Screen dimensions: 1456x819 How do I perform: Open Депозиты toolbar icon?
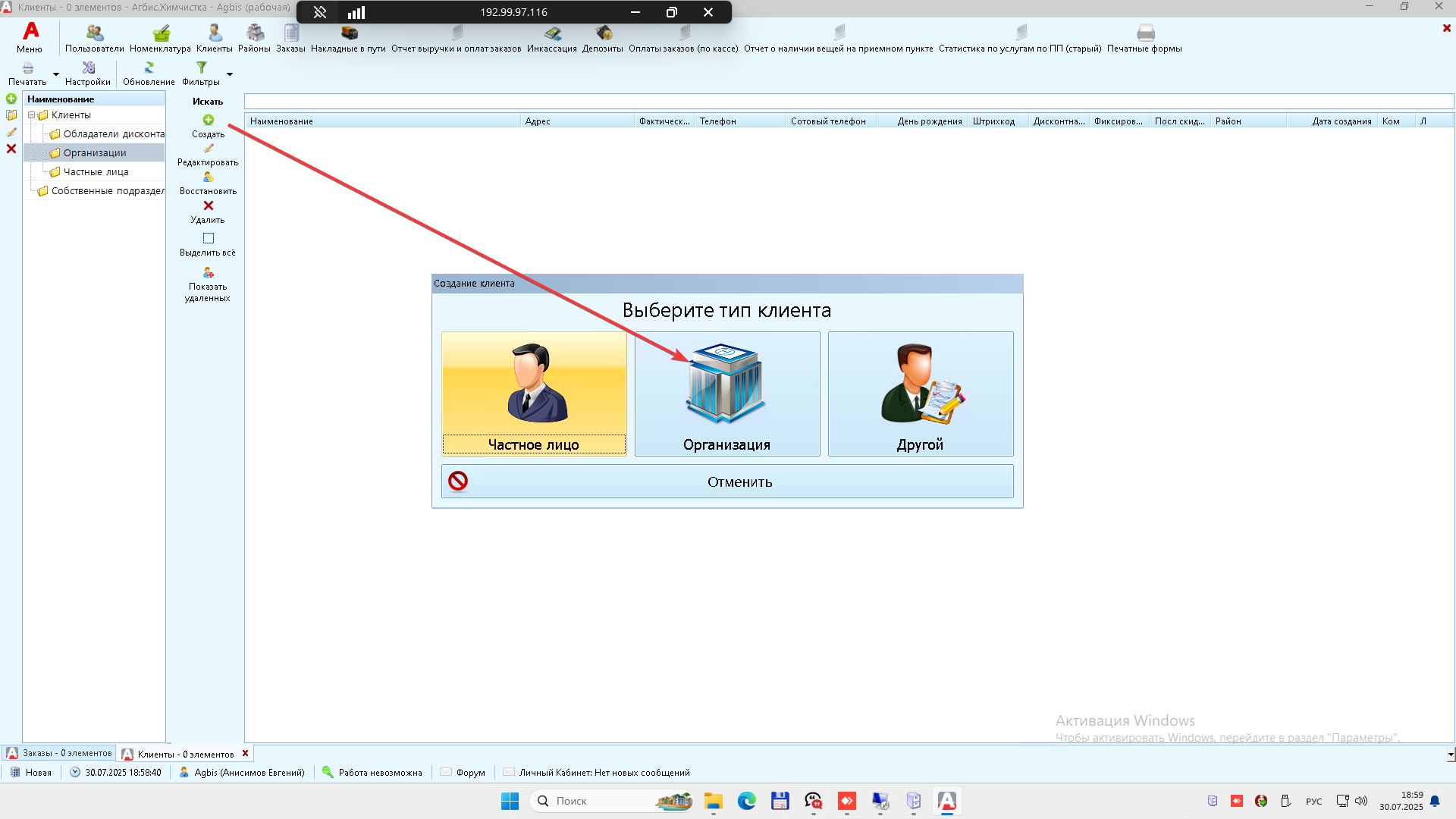click(603, 38)
